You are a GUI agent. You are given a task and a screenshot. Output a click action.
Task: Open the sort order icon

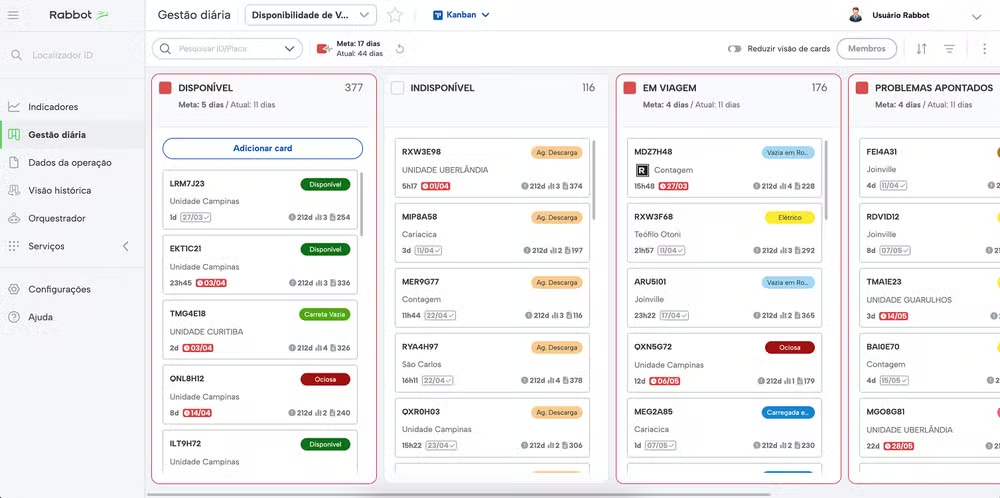[921, 49]
